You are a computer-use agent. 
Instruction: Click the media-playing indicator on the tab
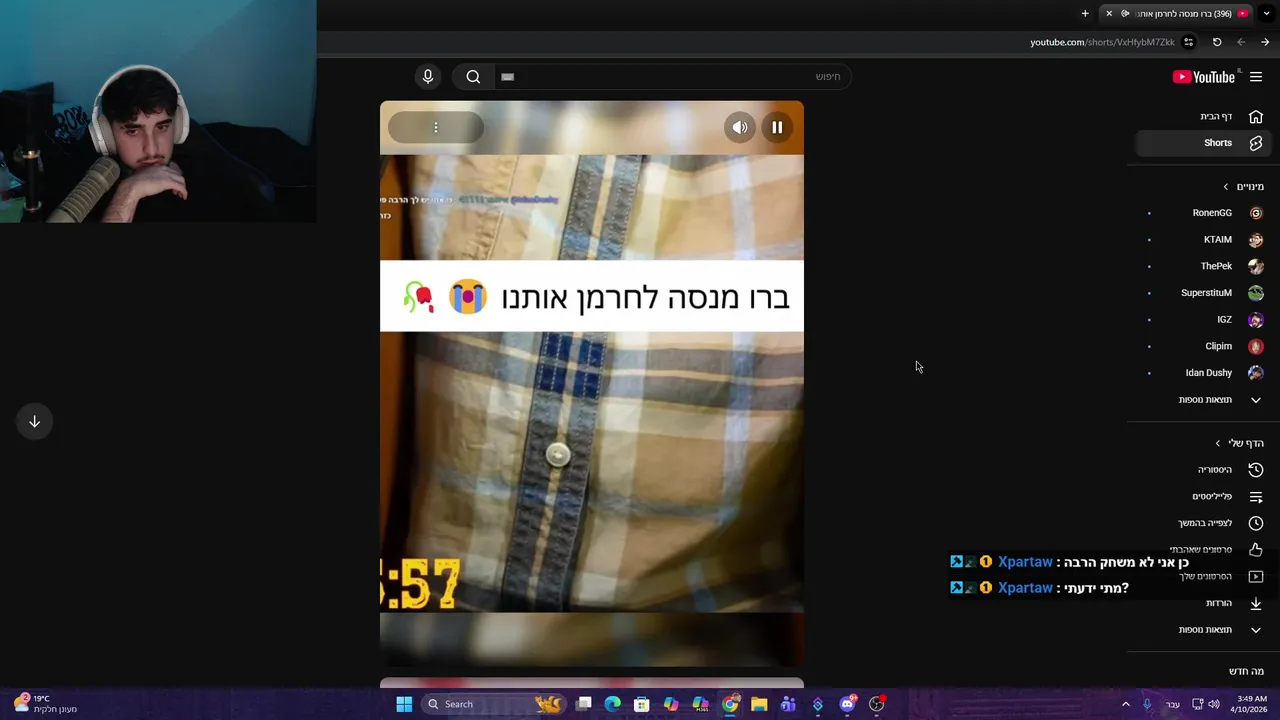pyautogui.click(x=1126, y=14)
